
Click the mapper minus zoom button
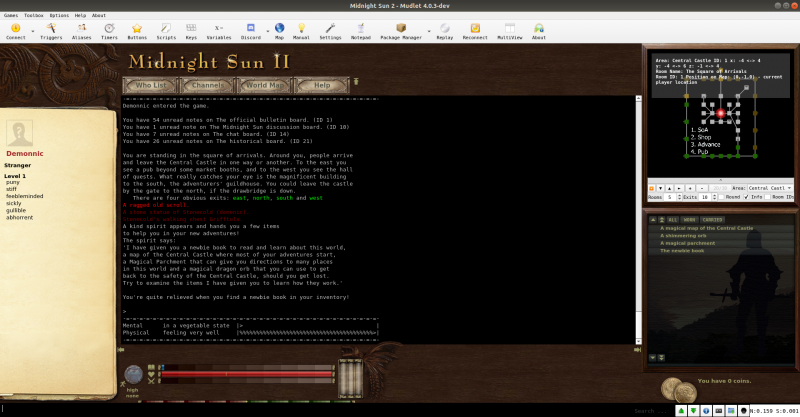(x=702, y=188)
